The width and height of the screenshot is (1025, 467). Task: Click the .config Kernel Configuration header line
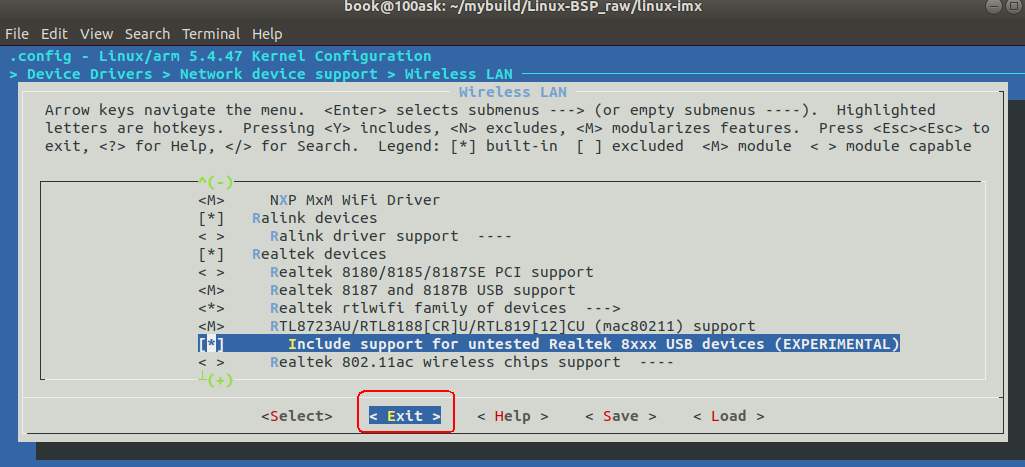[x=220, y=56]
